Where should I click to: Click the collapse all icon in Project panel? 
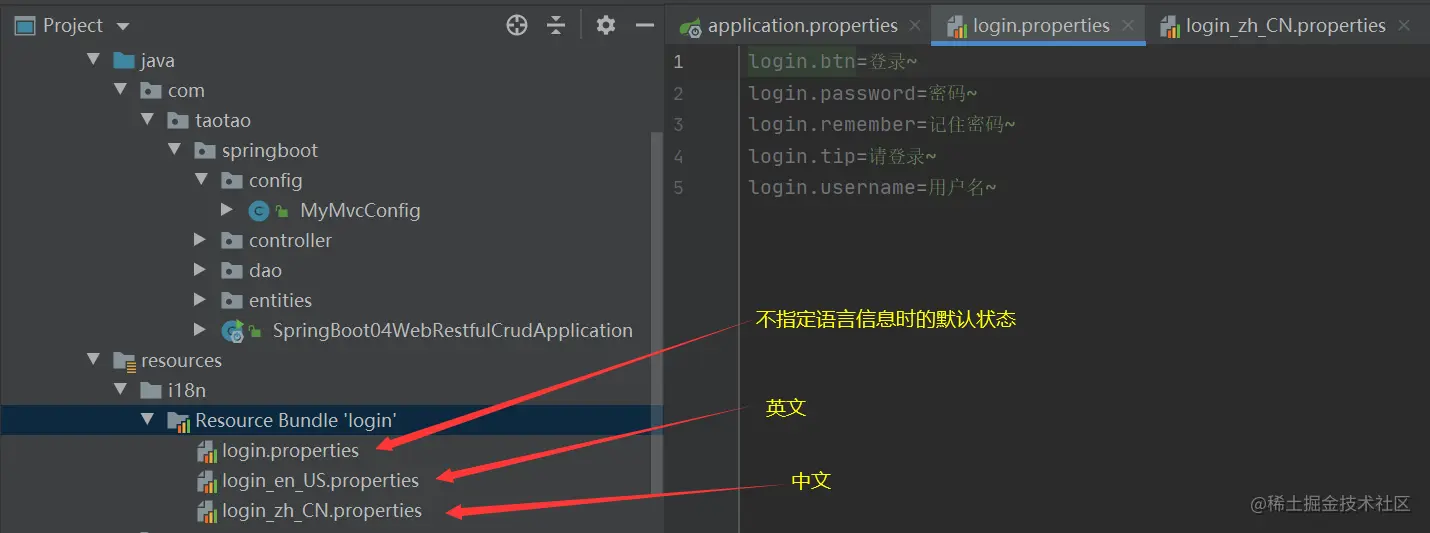[x=557, y=26]
